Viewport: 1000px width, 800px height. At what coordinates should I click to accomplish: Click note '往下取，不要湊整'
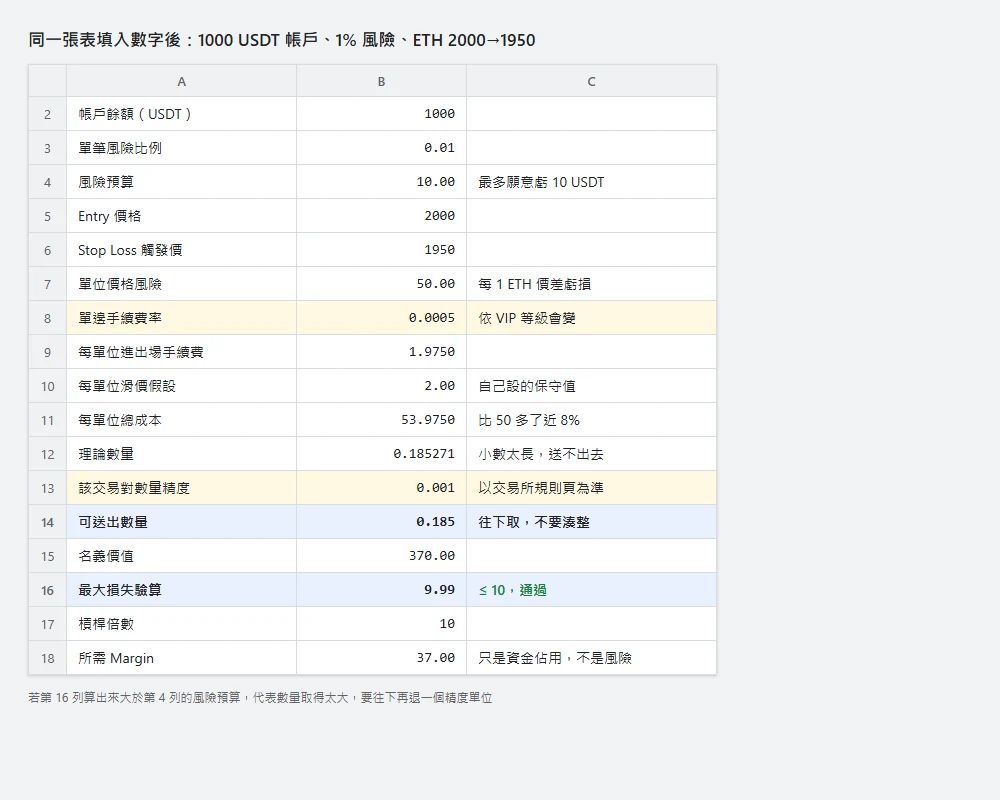point(591,522)
